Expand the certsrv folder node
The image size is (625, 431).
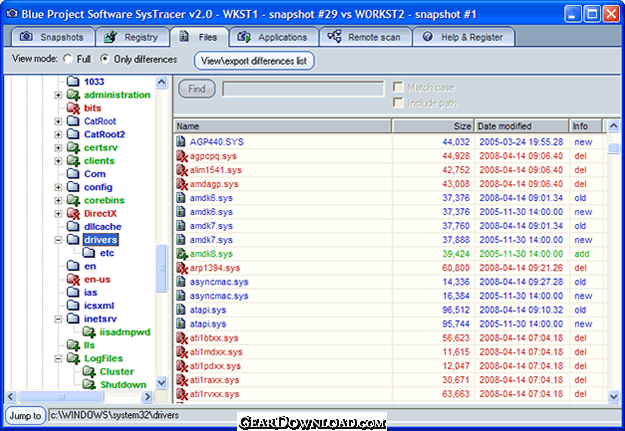coord(58,148)
